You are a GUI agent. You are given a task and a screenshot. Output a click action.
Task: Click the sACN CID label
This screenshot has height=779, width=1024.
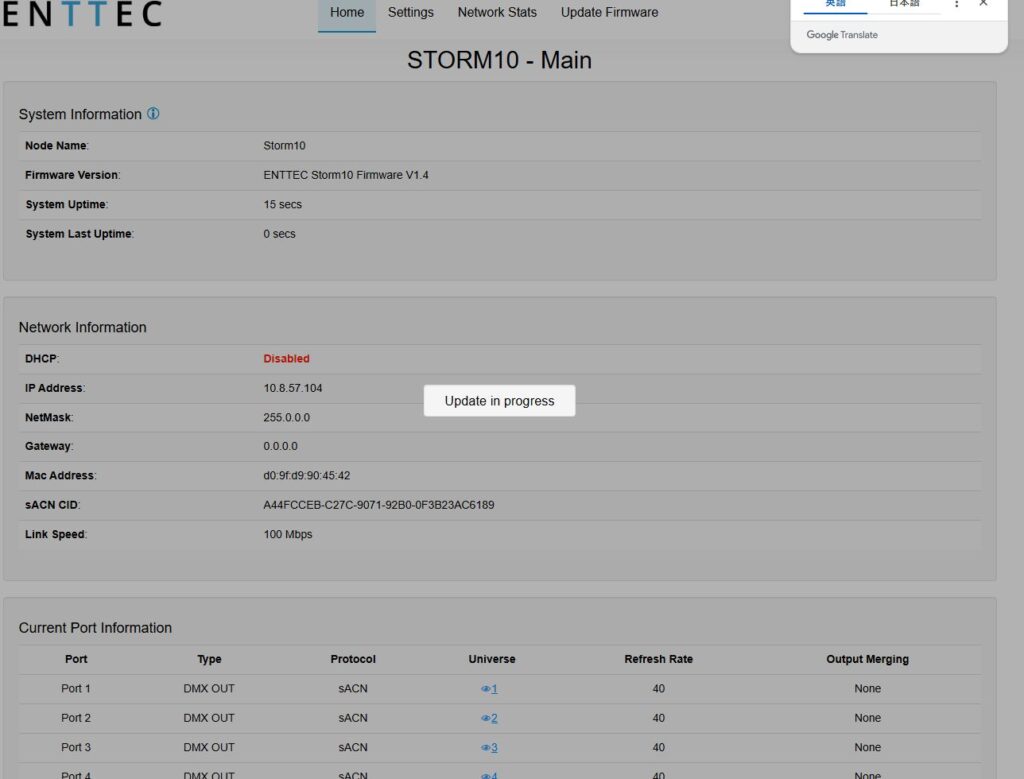52,505
